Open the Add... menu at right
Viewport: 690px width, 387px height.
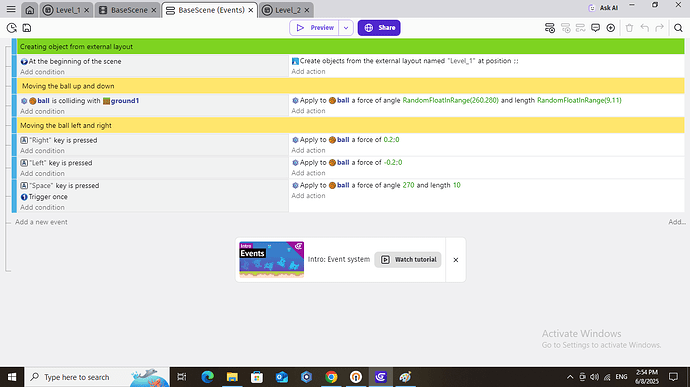tap(676, 222)
